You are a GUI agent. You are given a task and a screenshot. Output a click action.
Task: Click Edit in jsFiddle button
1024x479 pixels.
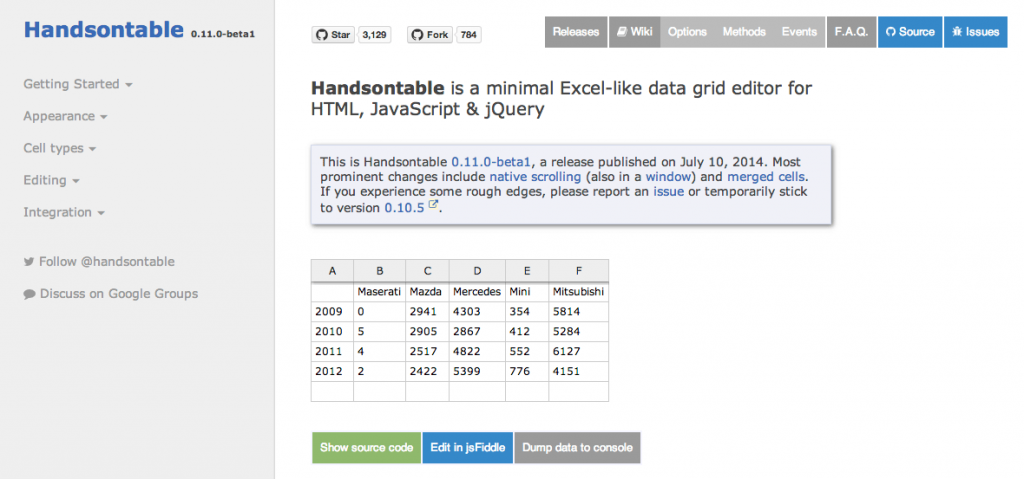(468, 448)
